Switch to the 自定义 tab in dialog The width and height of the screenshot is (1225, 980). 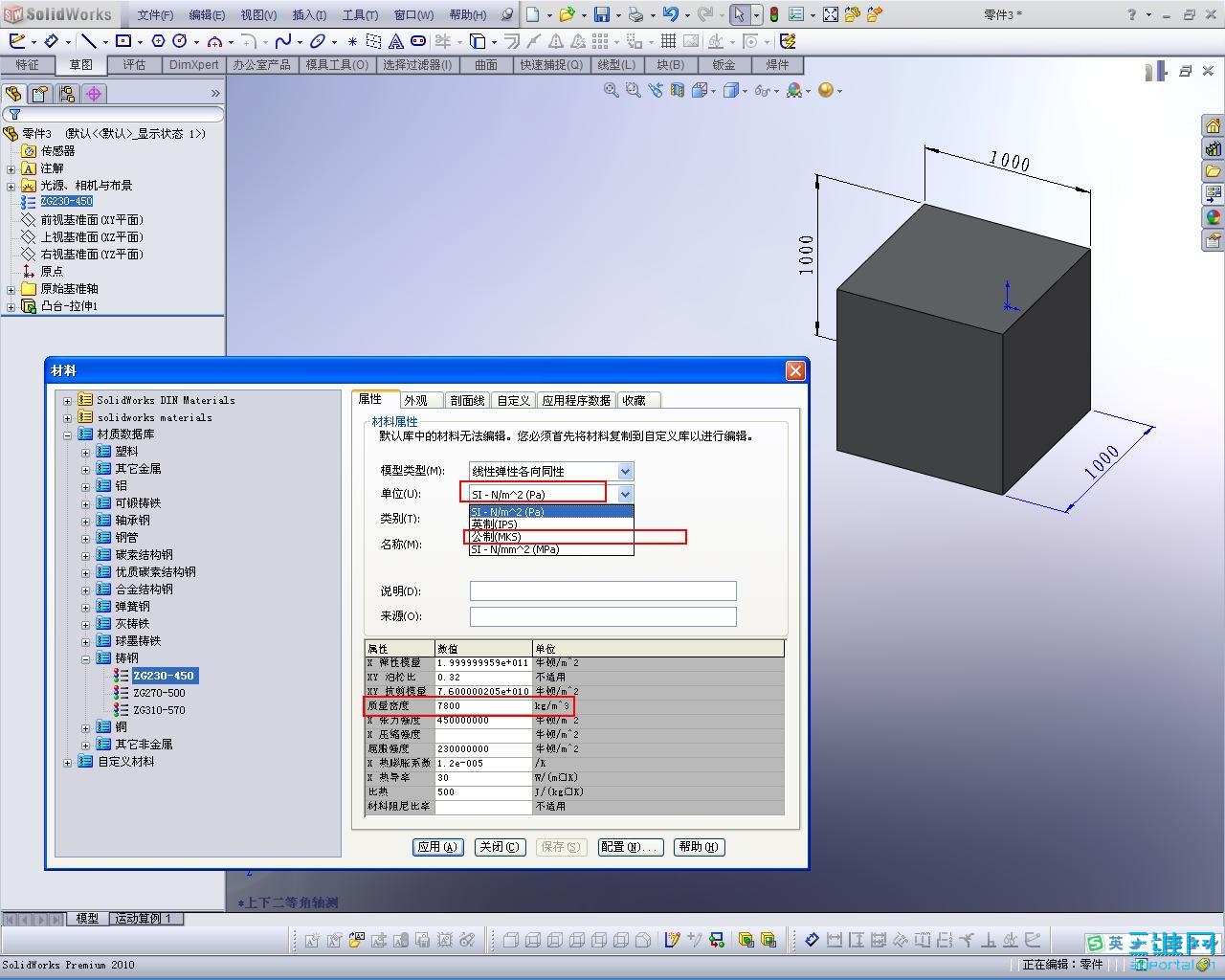513,400
